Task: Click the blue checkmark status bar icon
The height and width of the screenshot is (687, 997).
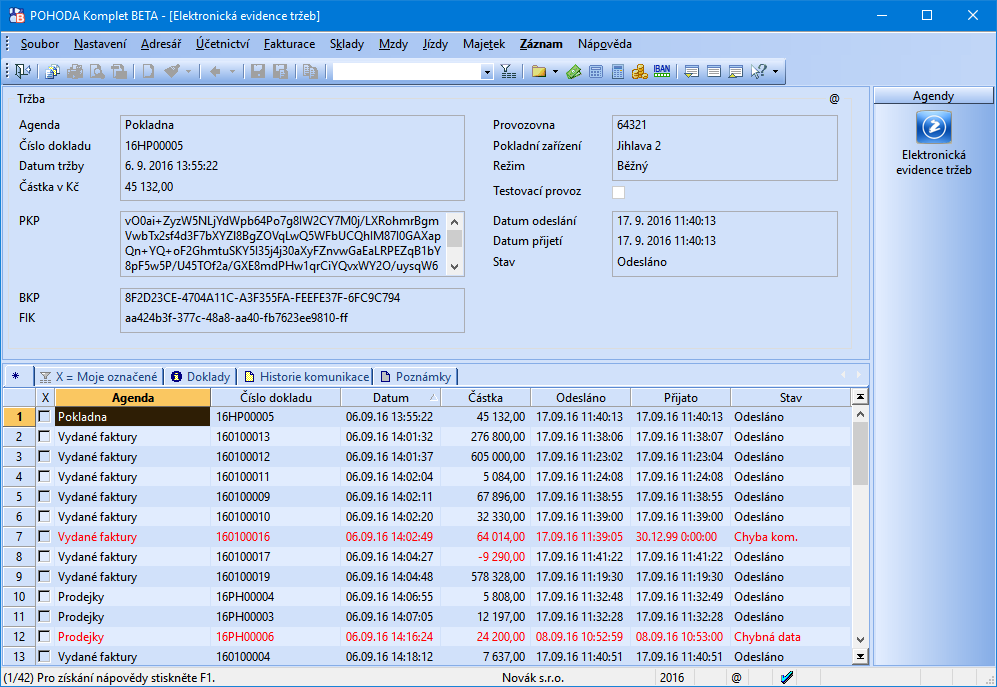Action: pyautogui.click(x=787, y=677)
